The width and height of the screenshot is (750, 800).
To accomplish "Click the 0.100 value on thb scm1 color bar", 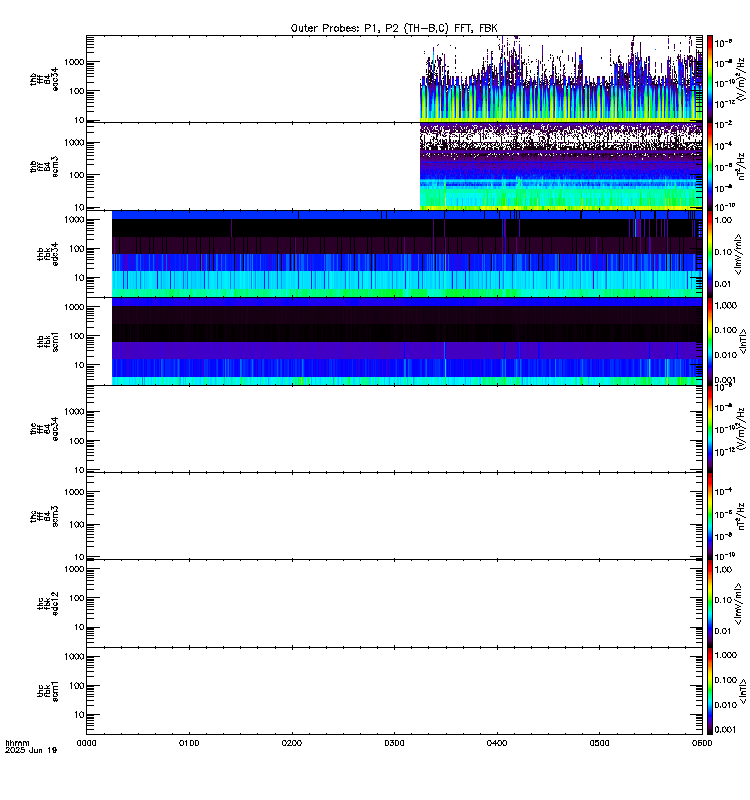I will click(x=726, y=330).
